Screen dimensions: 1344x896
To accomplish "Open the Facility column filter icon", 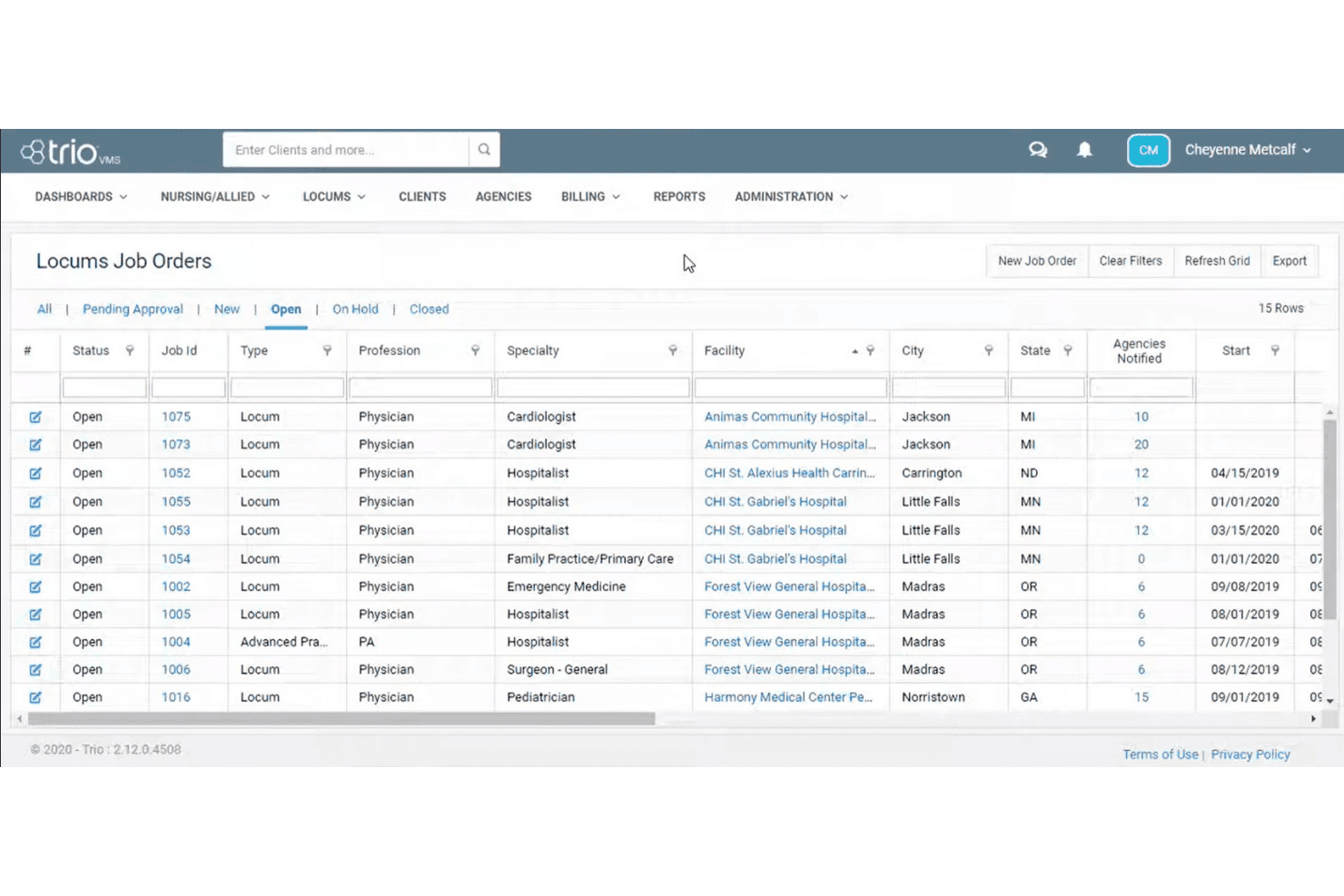I will coord(870,350).
